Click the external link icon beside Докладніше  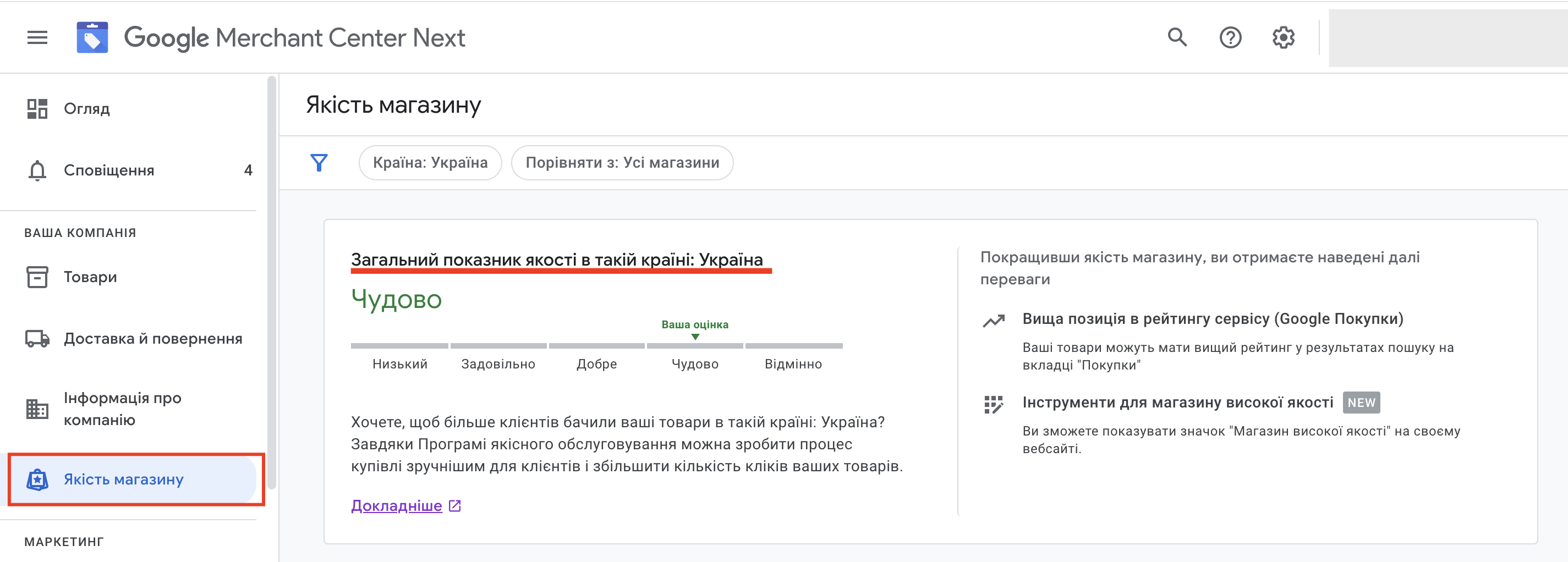click(454, 506)
